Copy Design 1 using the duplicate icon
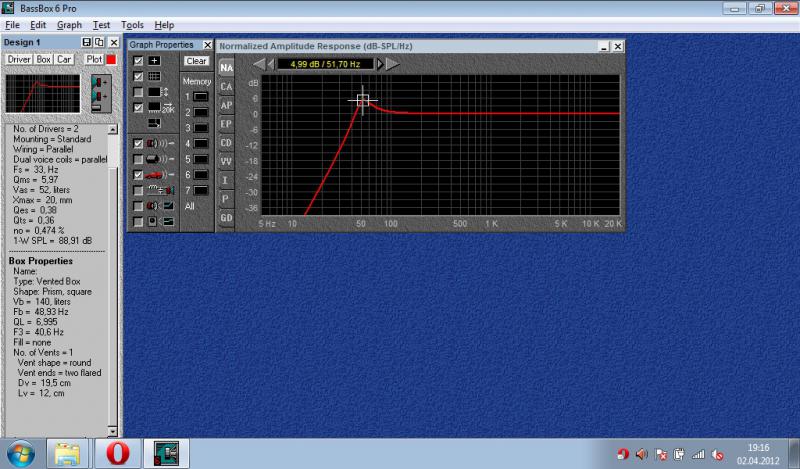This screenshot has height=469, width=800. click(x=99, y=42)
